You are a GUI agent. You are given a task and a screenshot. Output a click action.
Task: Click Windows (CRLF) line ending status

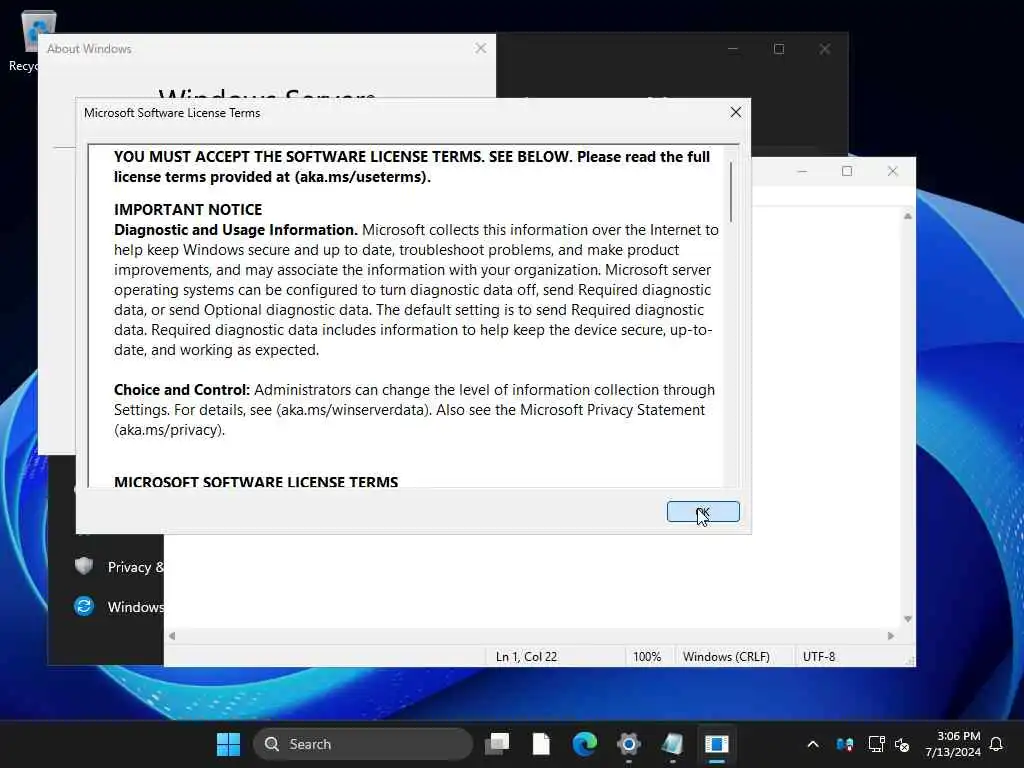(x=726, y=656)
